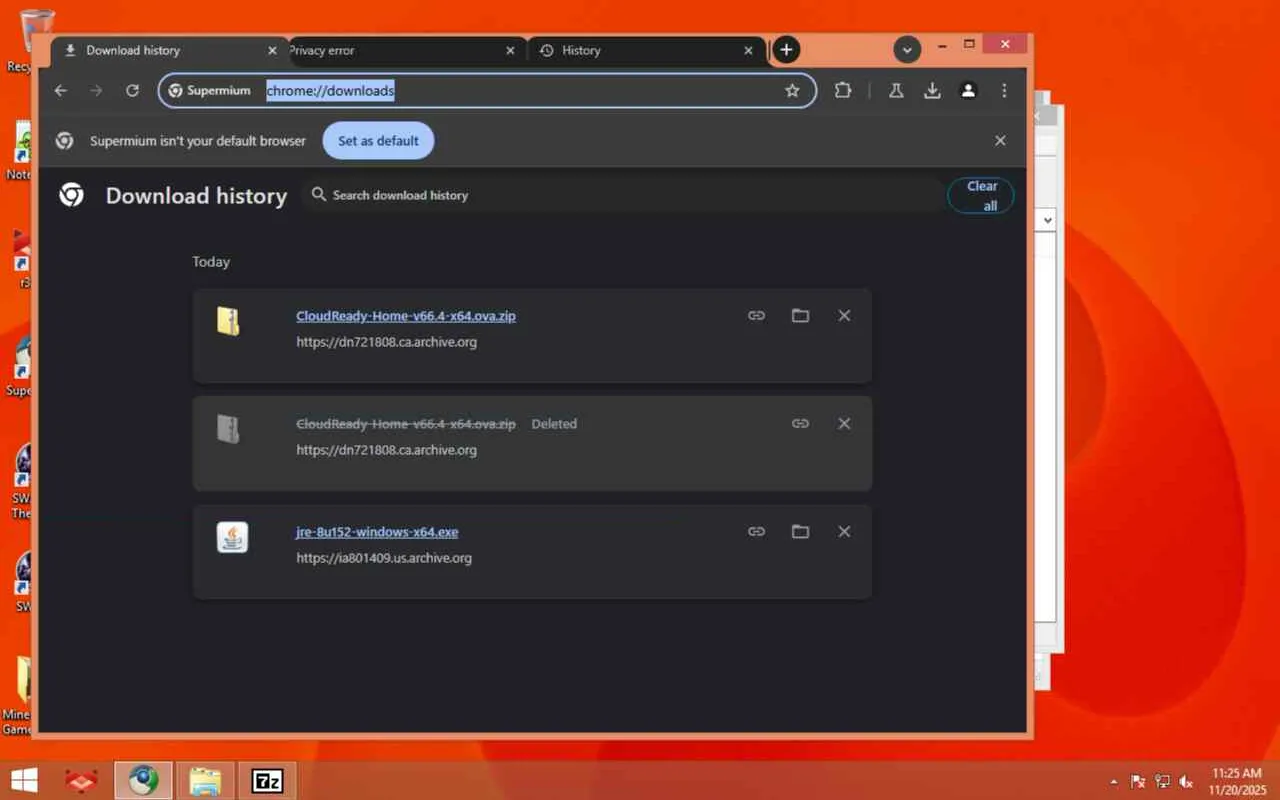Open the profile avatar menu
The image size is (1280, 800).
(968, 91)
